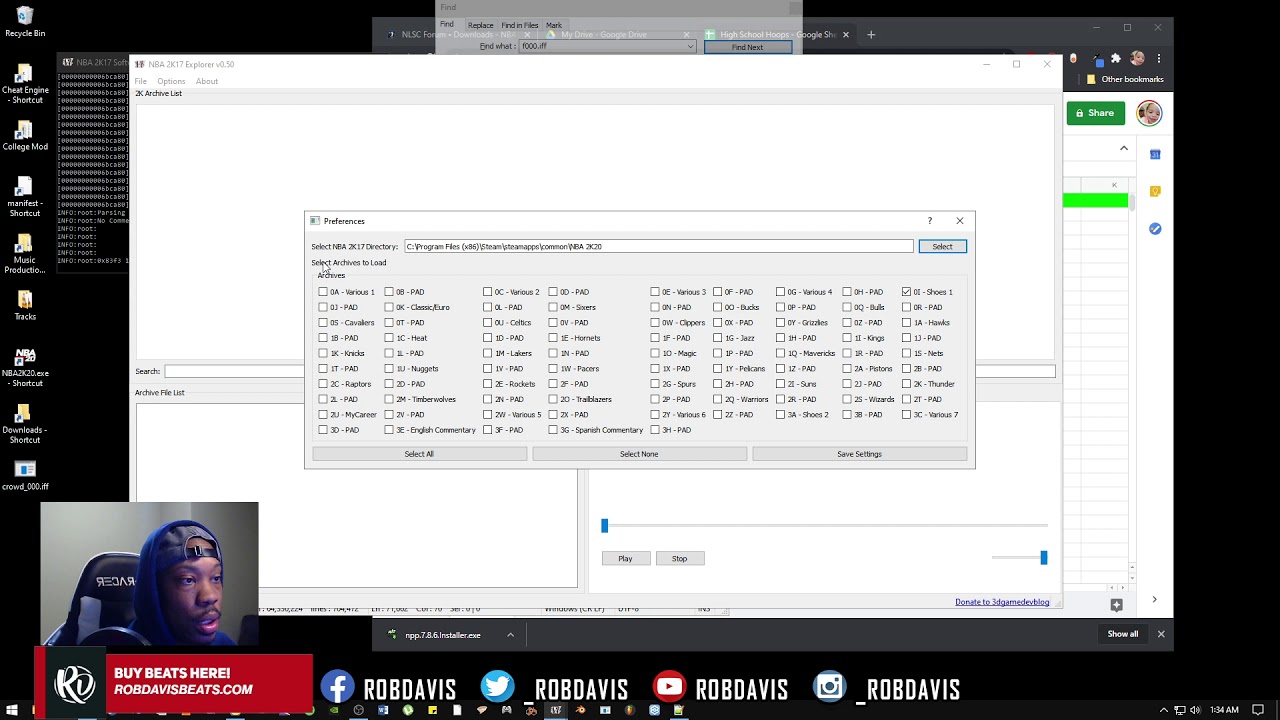The image size is (1280, 720).
Task: Click Chrome profile avatar in toolbar
Action: coord(1137,58)
